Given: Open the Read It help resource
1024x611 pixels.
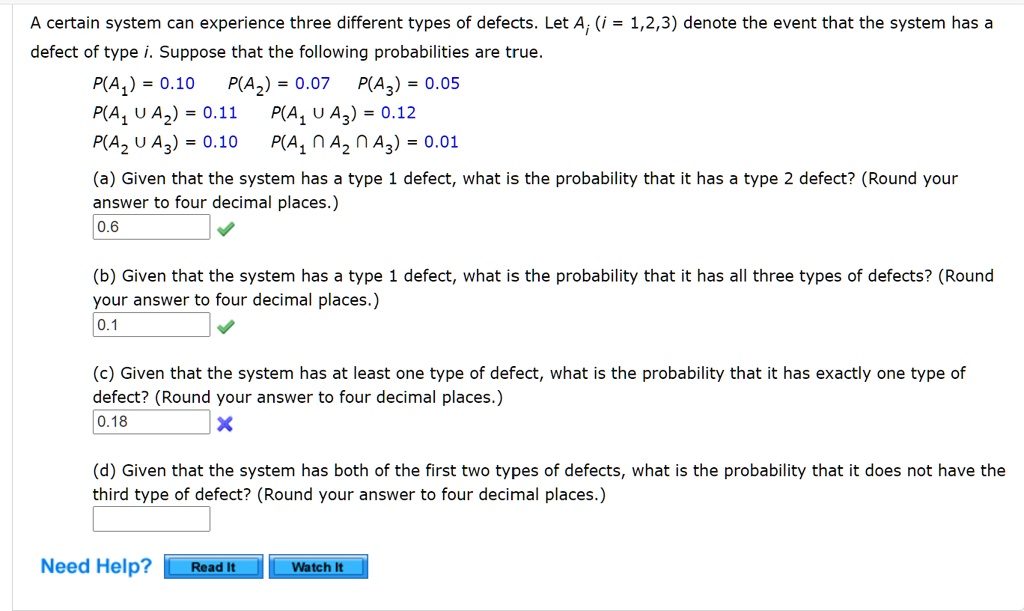Looking at the screenshot, I should tap(212, 566).
